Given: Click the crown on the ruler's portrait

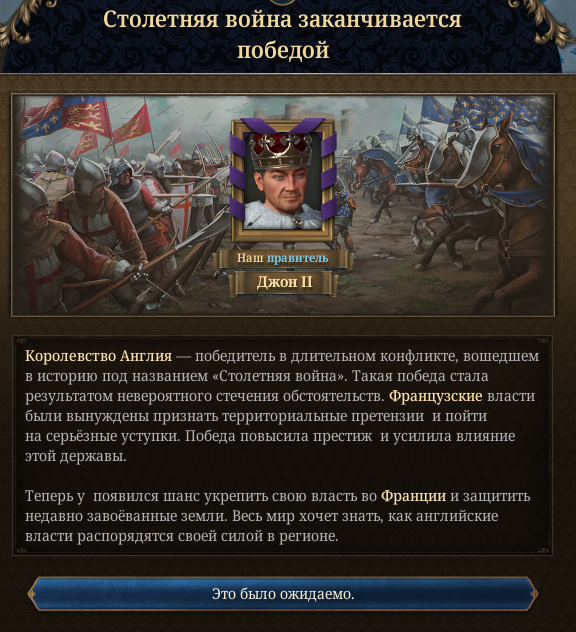Looking at the screenshot, I should [281, 150].
